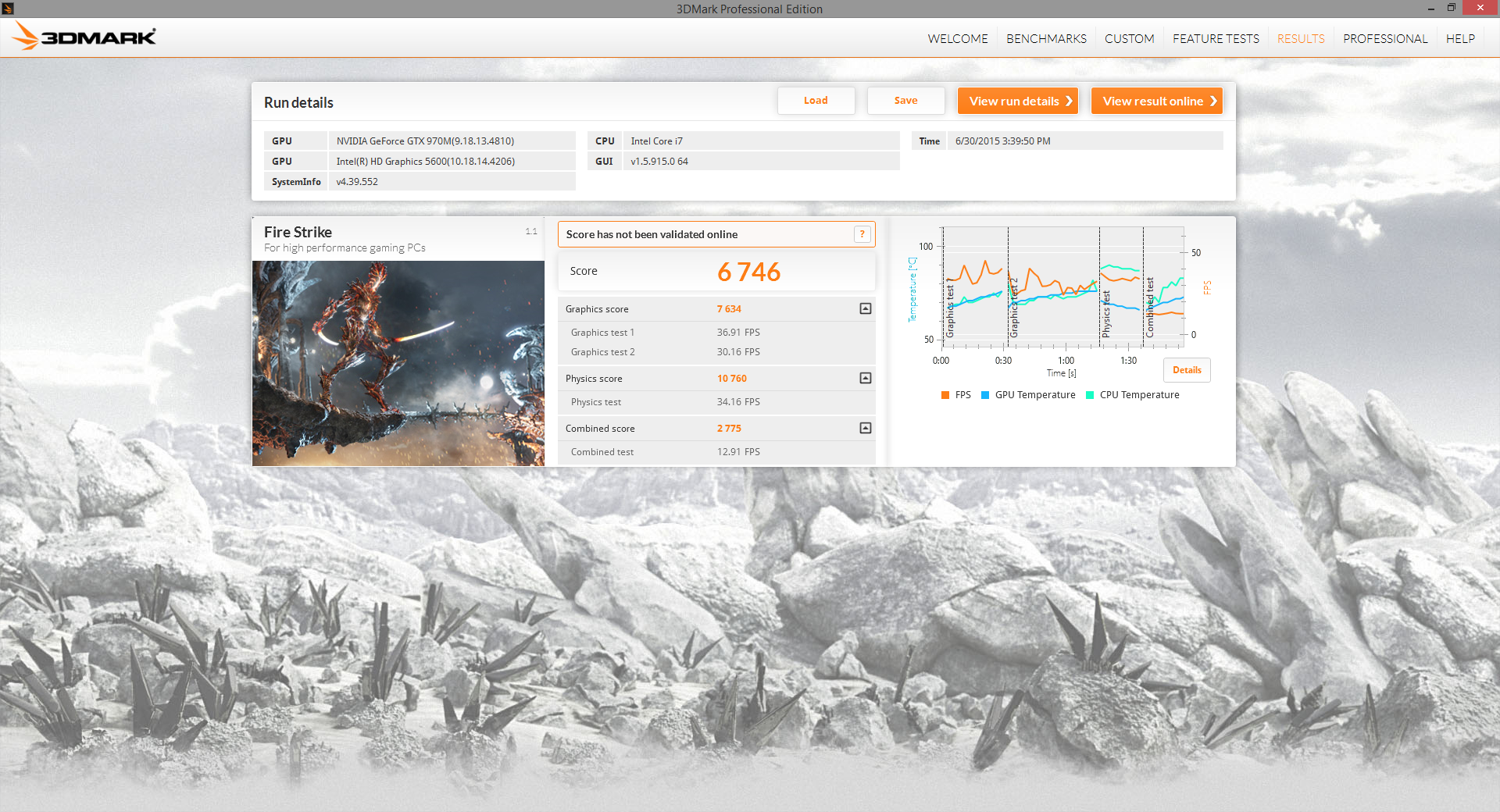Click the Load button
Screen dimensions: 1500x812
click(x=816, y=101)
